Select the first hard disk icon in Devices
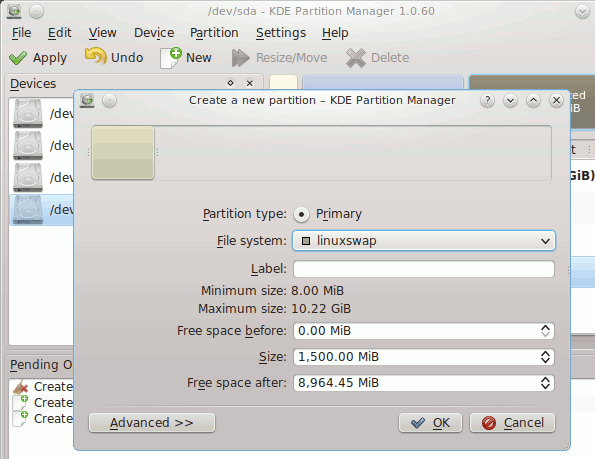This screenshot has width=595, height=459. click(x=28, y=113)
